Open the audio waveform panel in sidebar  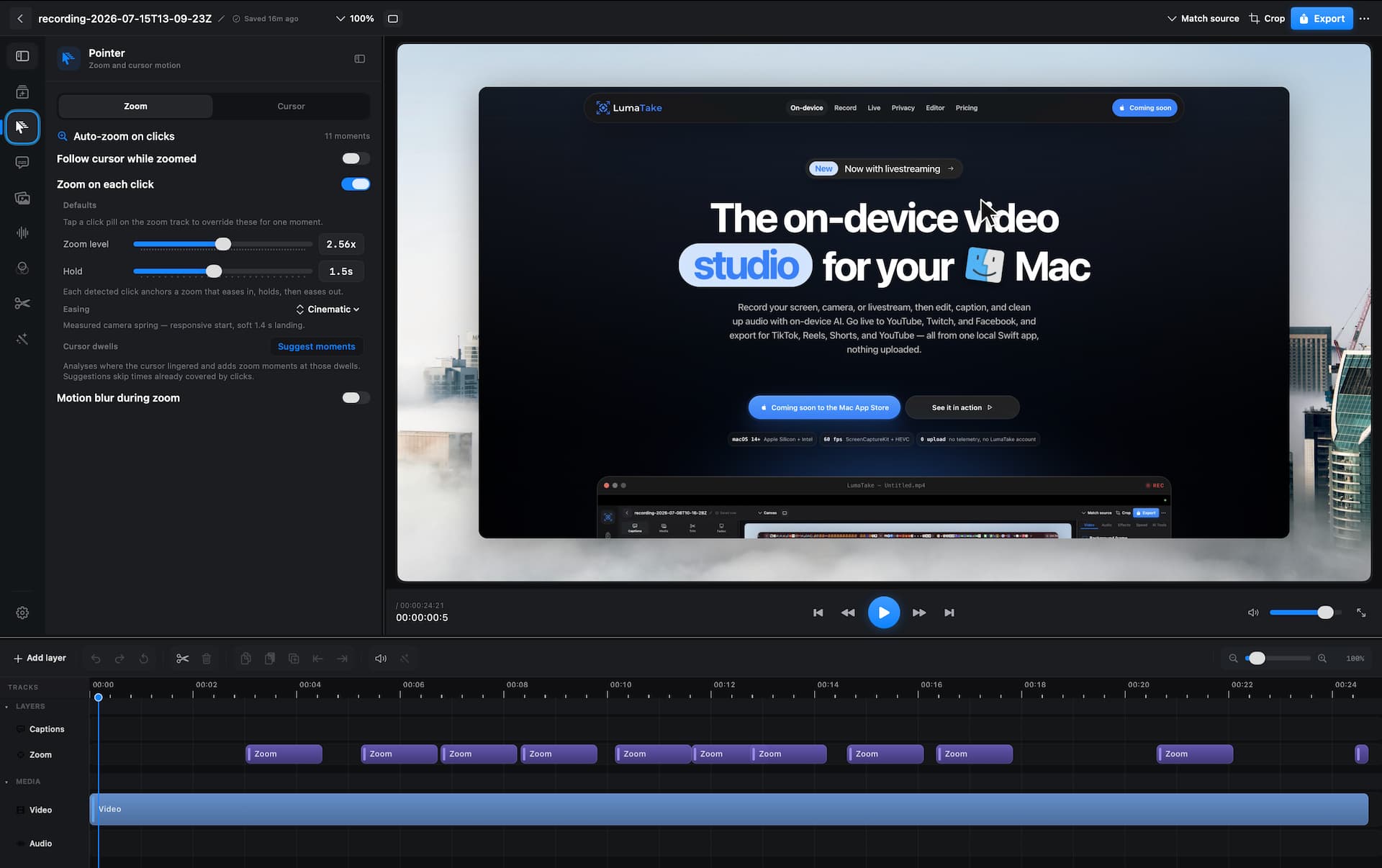22,232
